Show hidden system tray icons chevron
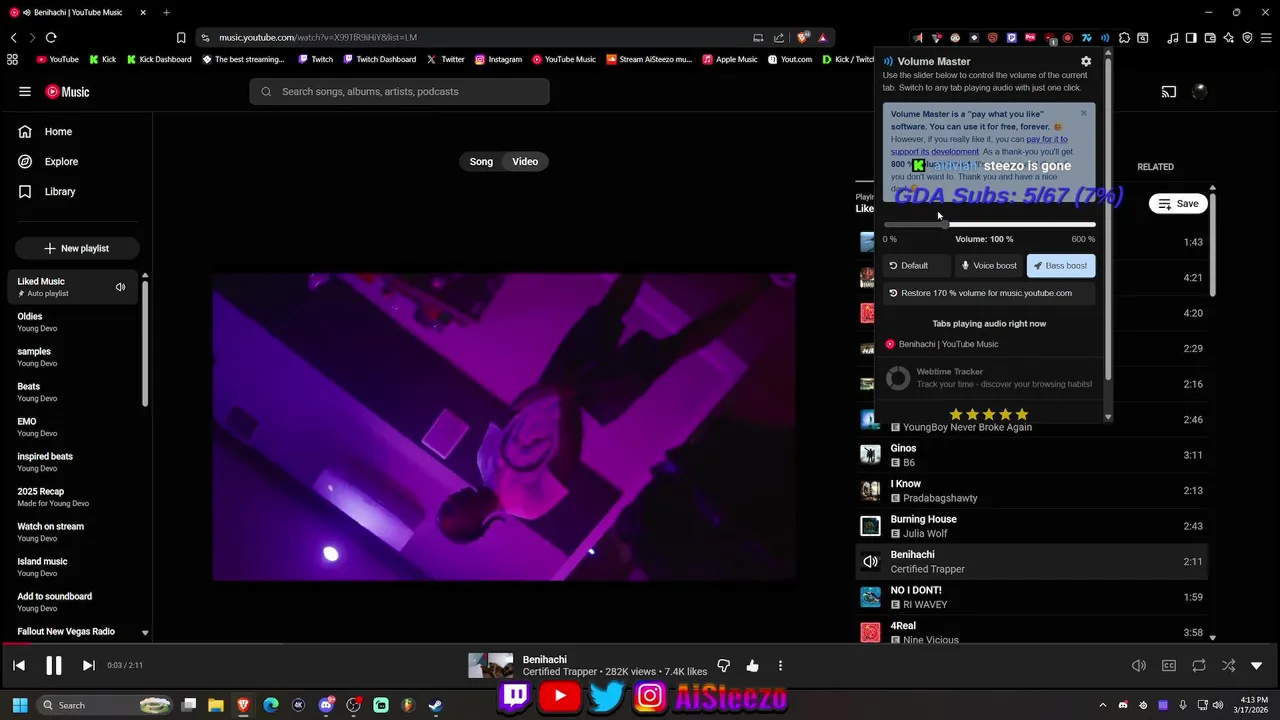 pos(1103,705)
